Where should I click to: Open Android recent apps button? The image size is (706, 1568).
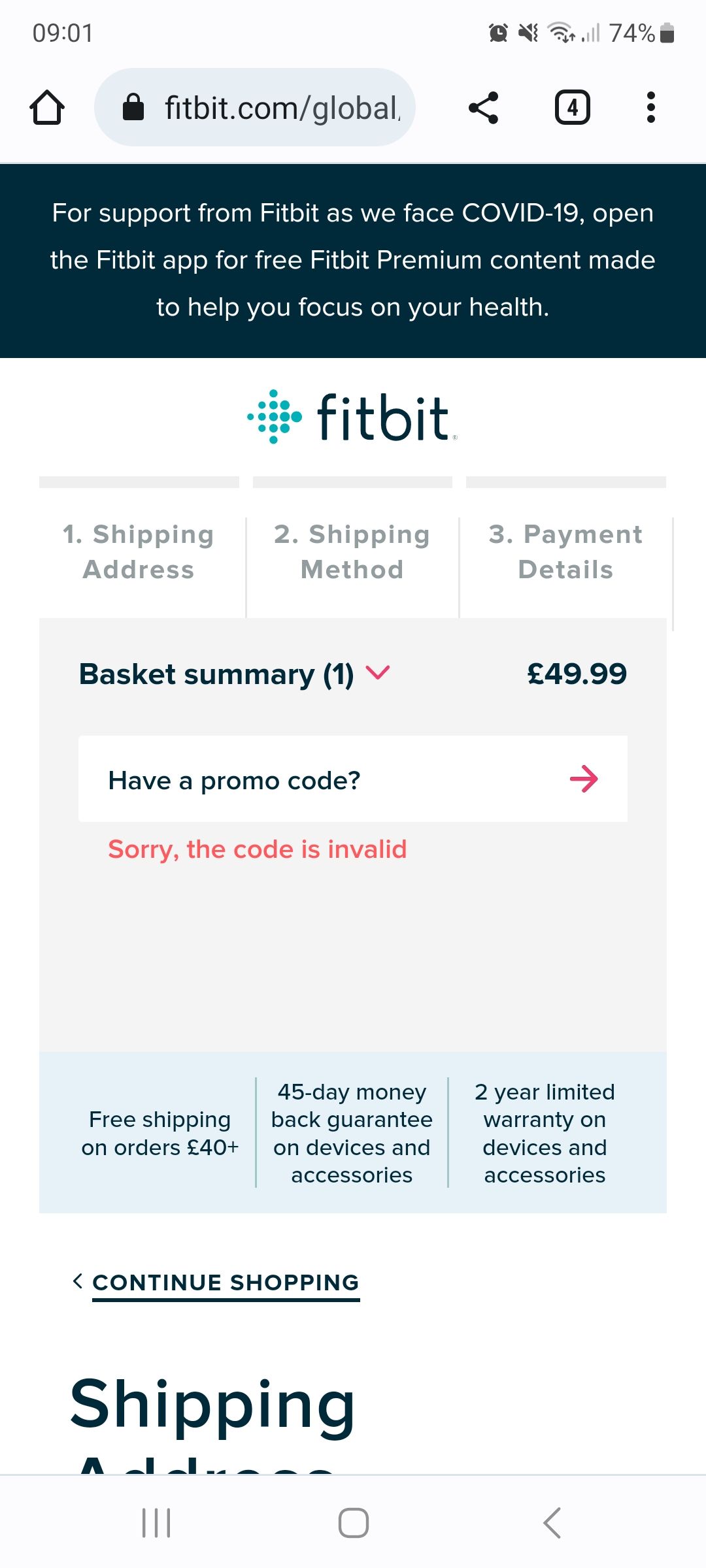[157, 1523]
